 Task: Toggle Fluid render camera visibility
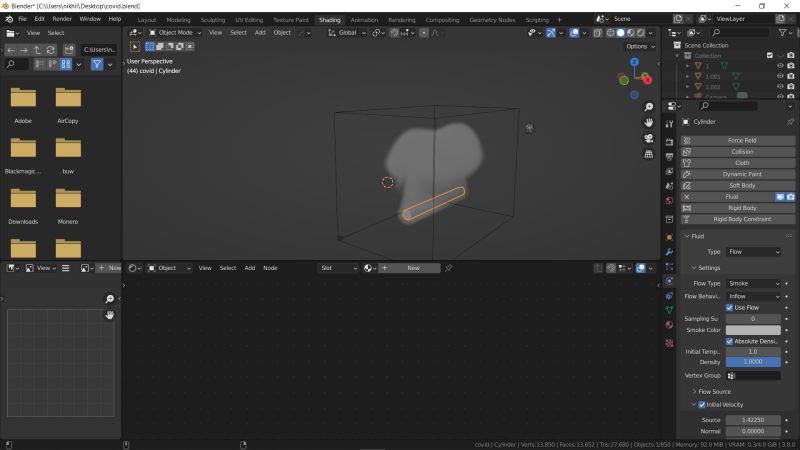pyautogui.click(x=790, y=197)
